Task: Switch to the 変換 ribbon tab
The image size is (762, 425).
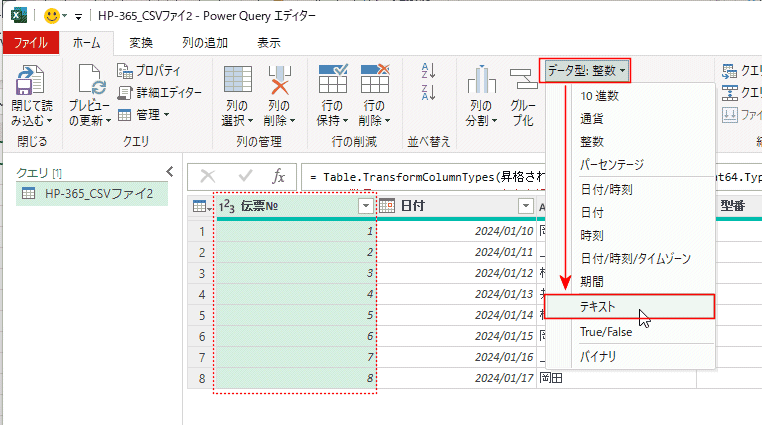Action: pos(141,42)
